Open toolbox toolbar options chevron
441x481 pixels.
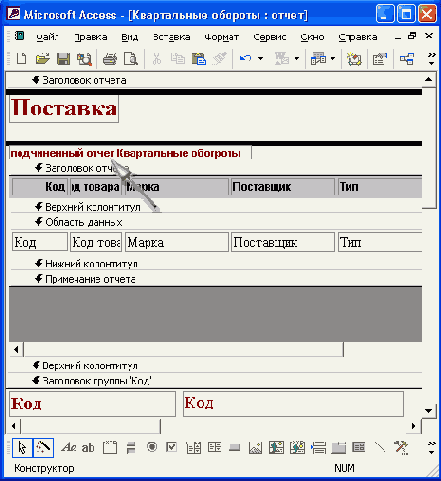431,448
